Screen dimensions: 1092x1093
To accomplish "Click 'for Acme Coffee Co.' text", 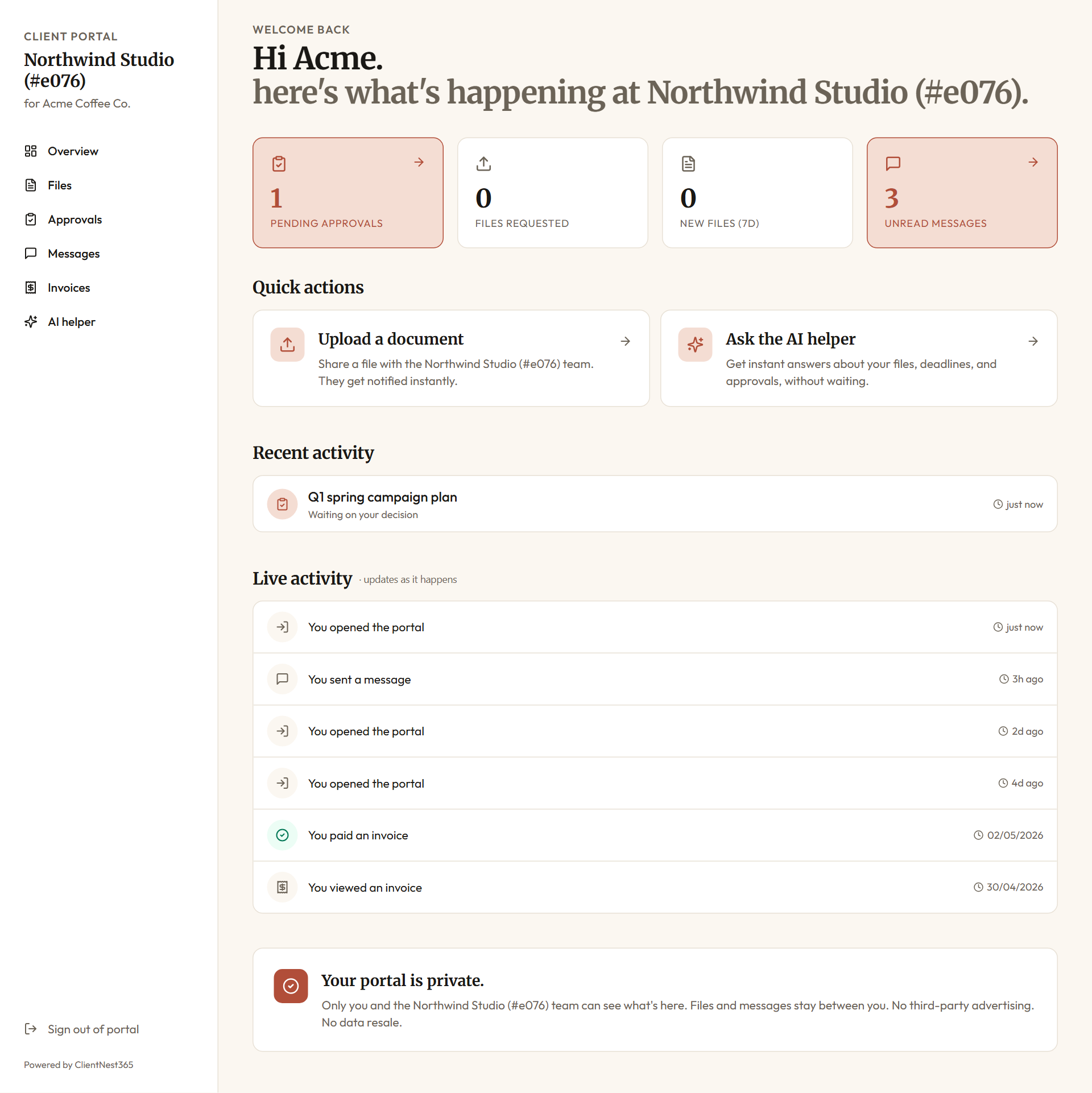I will pos(77,104).
